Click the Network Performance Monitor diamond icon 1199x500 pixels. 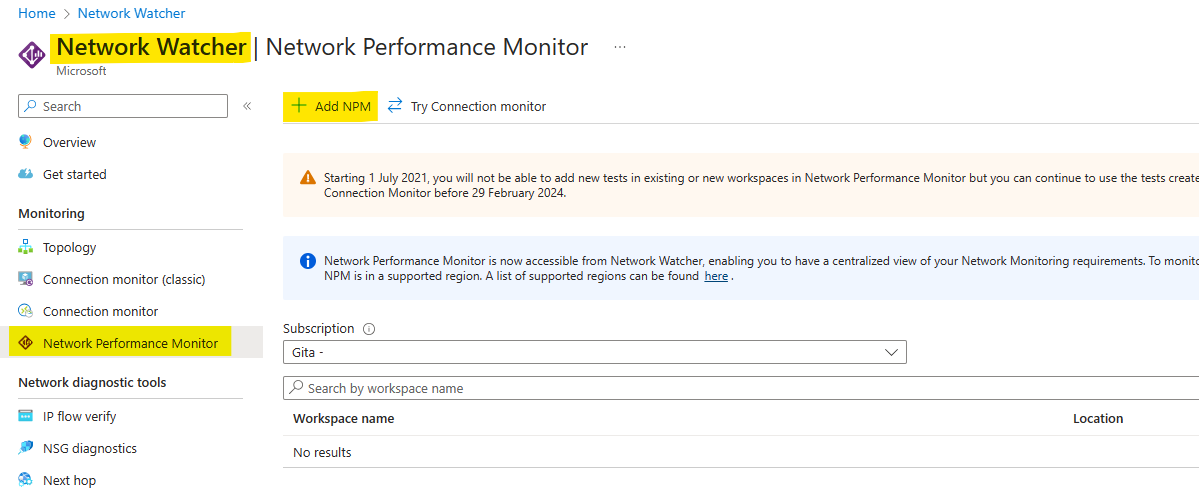click(x=26, y=343)
